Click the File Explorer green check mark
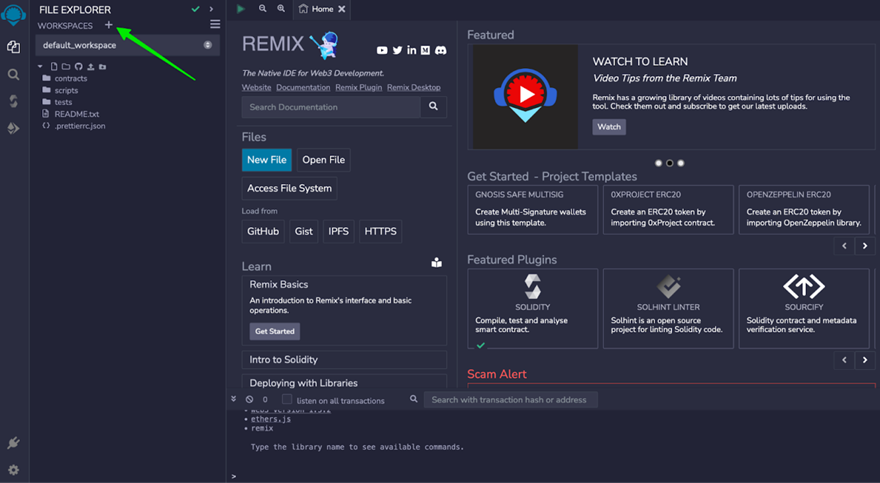This screenshot has height=483, width=880. (x=195, y=9)
